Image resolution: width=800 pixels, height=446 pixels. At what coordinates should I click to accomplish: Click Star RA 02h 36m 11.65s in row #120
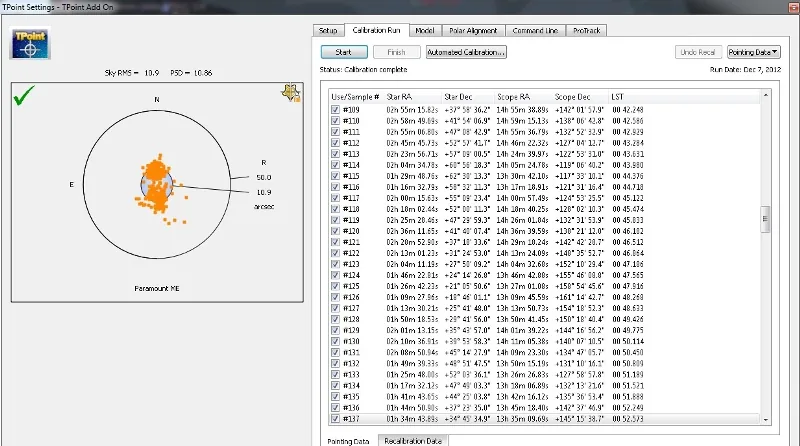(412, 231)
